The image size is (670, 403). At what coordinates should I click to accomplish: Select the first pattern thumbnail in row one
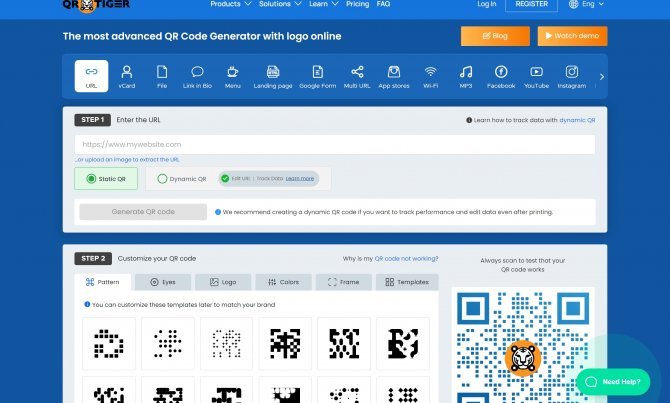pyautogui.click(x=109, y=344)
